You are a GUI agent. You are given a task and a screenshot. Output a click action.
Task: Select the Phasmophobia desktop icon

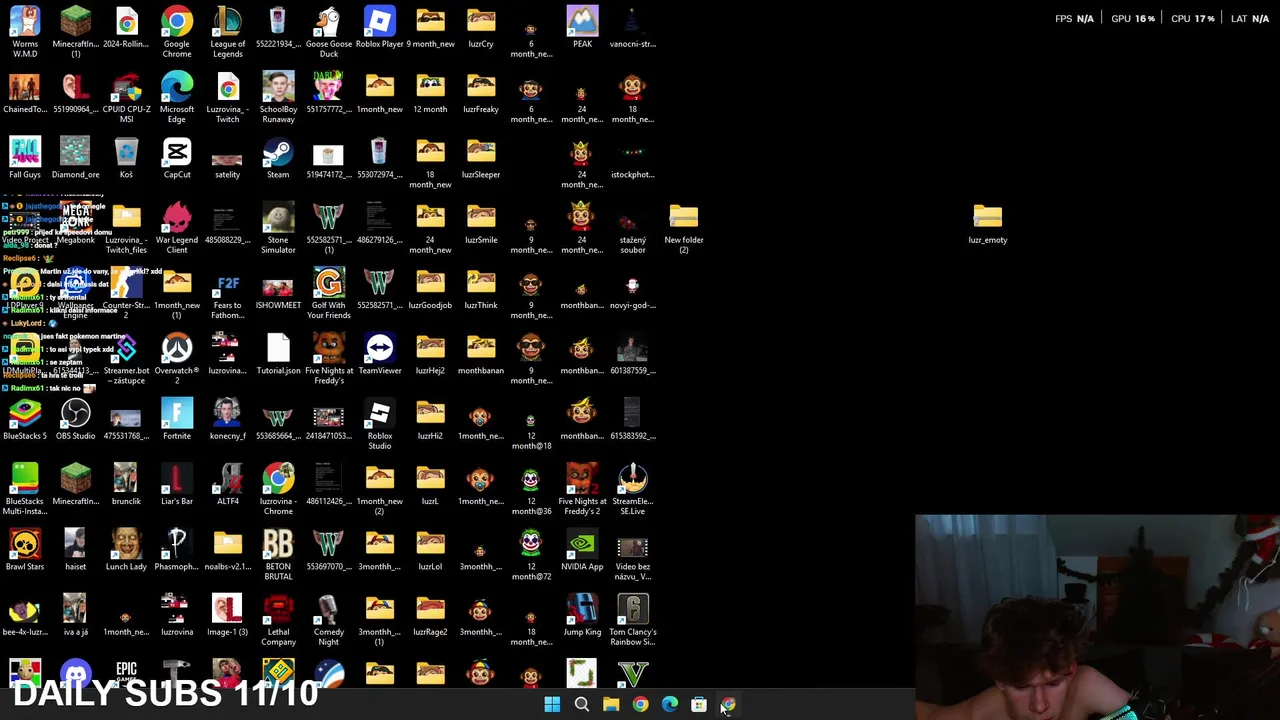coord(177,549)
